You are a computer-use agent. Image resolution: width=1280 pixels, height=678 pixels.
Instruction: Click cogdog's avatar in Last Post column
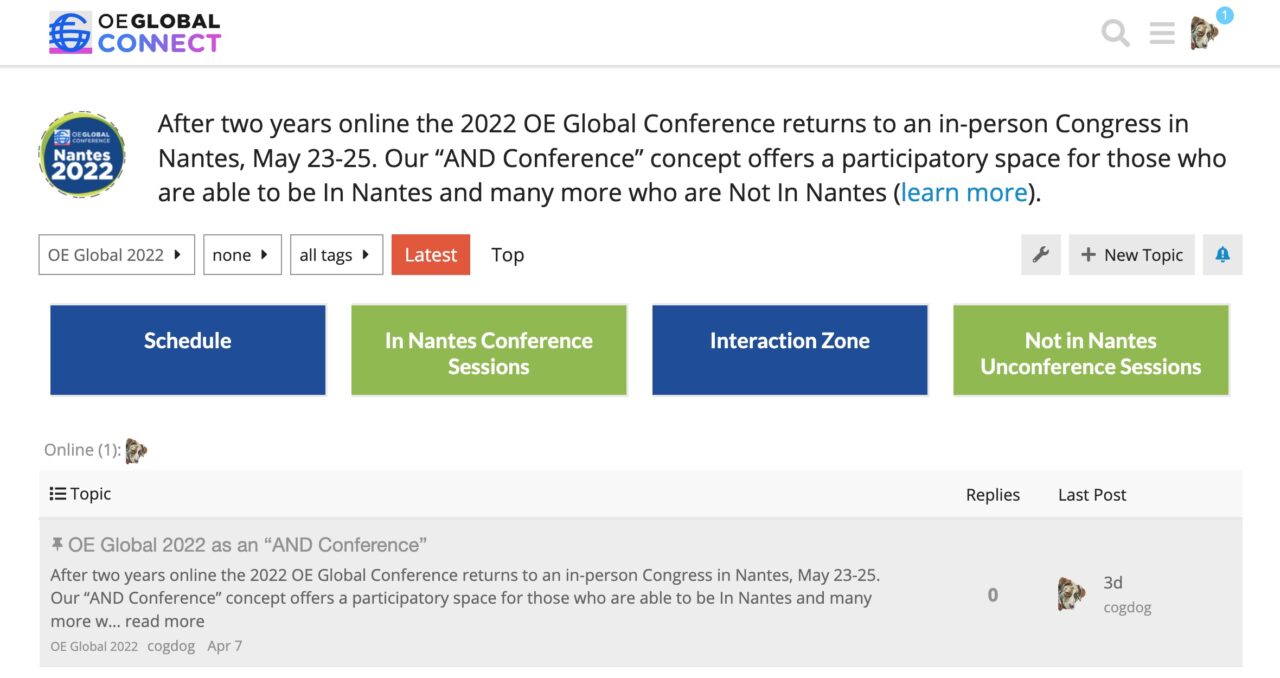pyautogui.click(x=1072, y=594)
